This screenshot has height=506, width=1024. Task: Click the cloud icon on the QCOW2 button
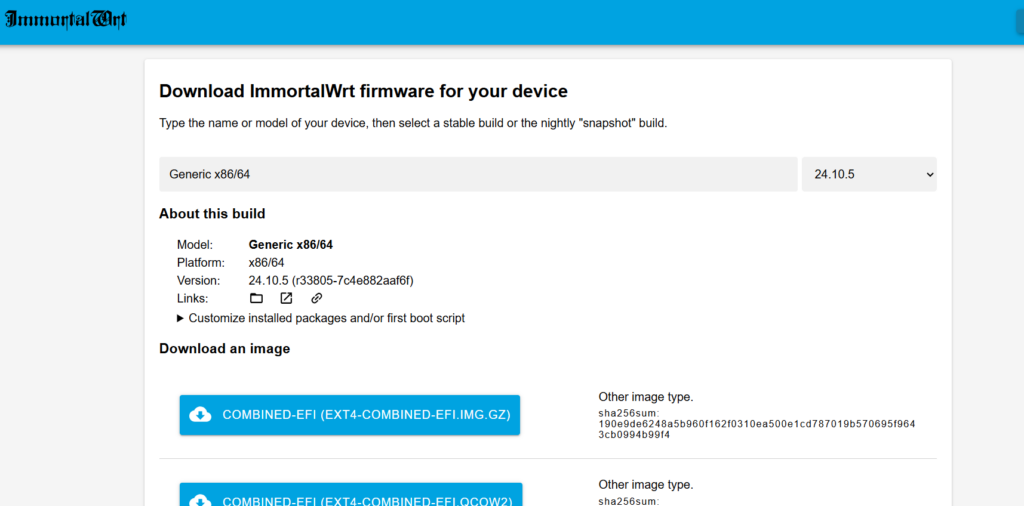coord(200,500)
